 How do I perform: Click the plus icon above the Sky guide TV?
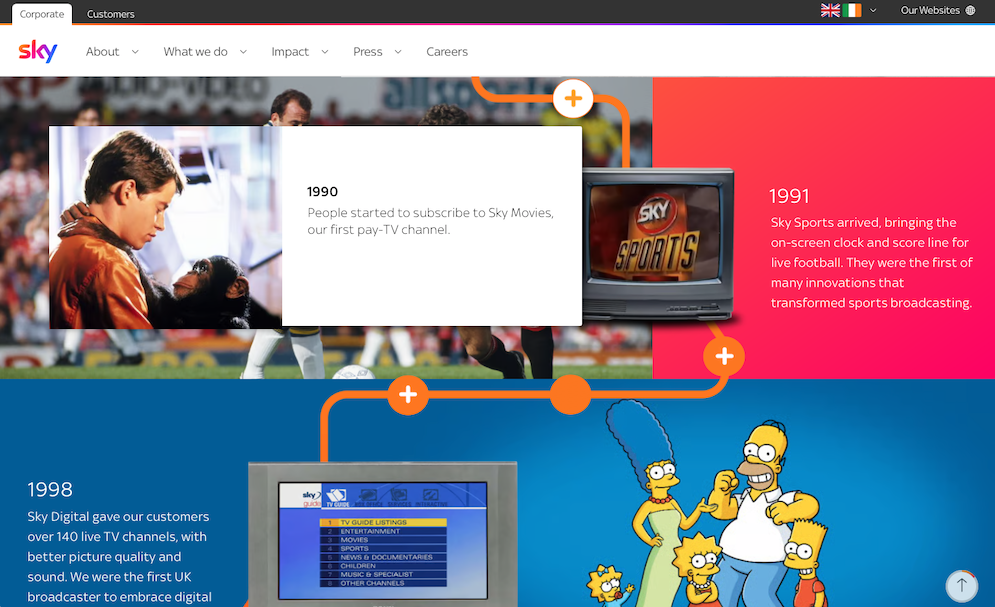[x=408, y=394]
